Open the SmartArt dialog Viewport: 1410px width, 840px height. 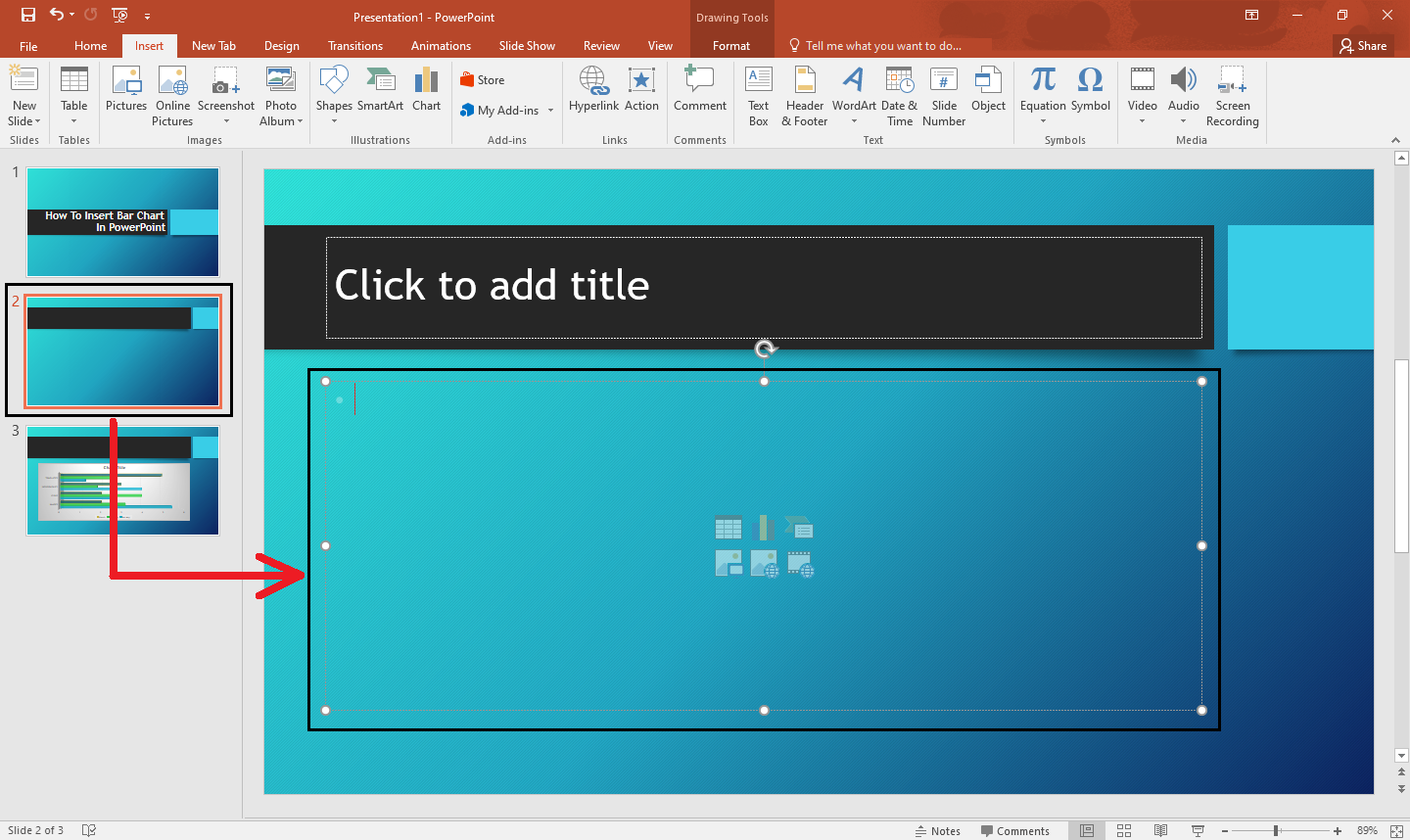click(x=380, y=95)
